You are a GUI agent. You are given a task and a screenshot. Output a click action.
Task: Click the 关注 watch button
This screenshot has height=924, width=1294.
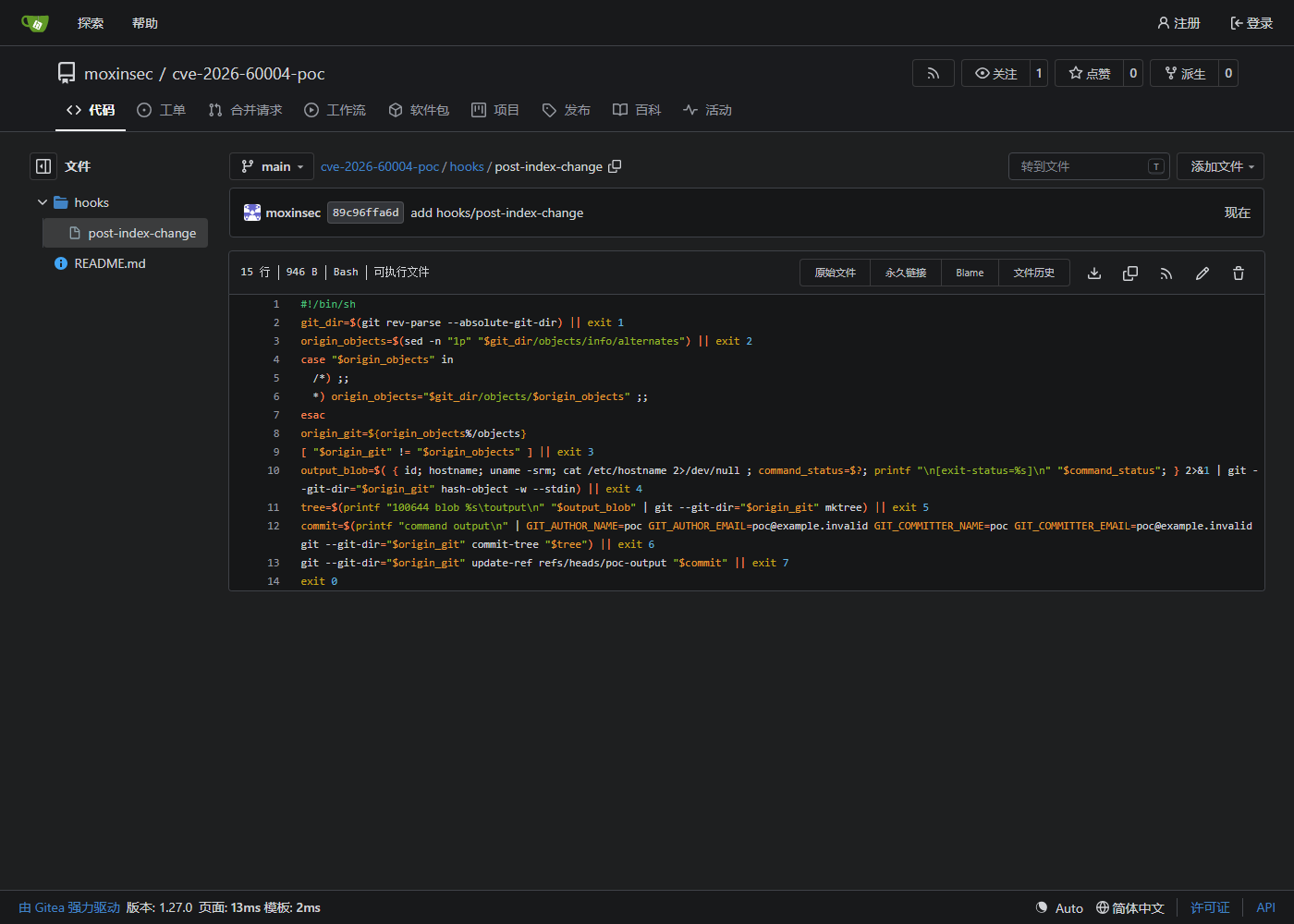coord(996,74)
